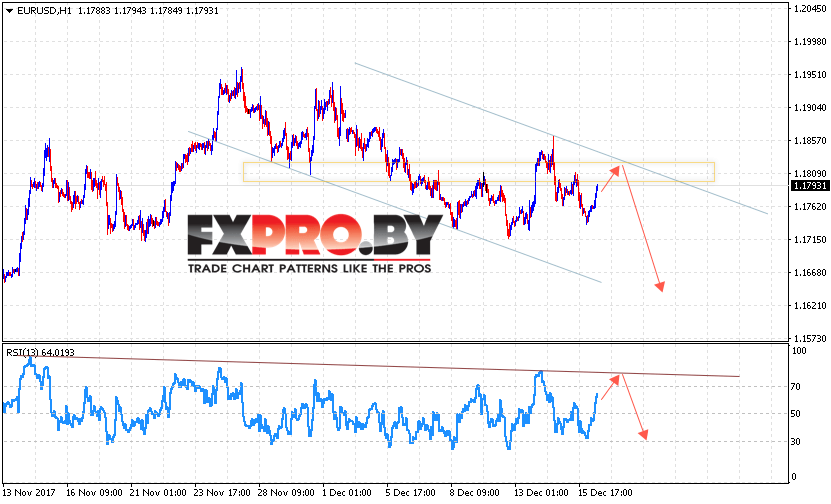Select the current price tag 1.17931
The height and width of the screenshot is (504, 831).
(x=809, y=185)
